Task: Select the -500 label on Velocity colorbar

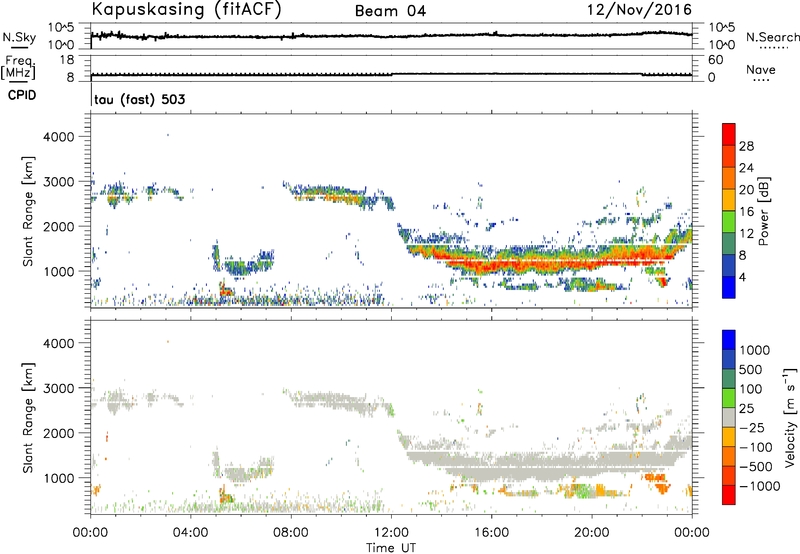Action: (x=756, y=467)
